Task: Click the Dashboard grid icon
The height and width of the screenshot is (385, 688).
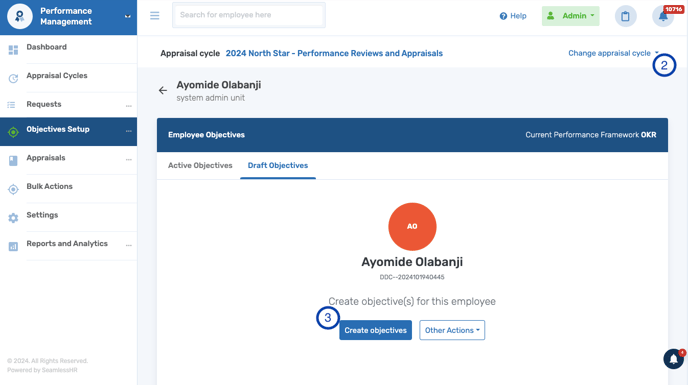Action: [x=13, y=50]
